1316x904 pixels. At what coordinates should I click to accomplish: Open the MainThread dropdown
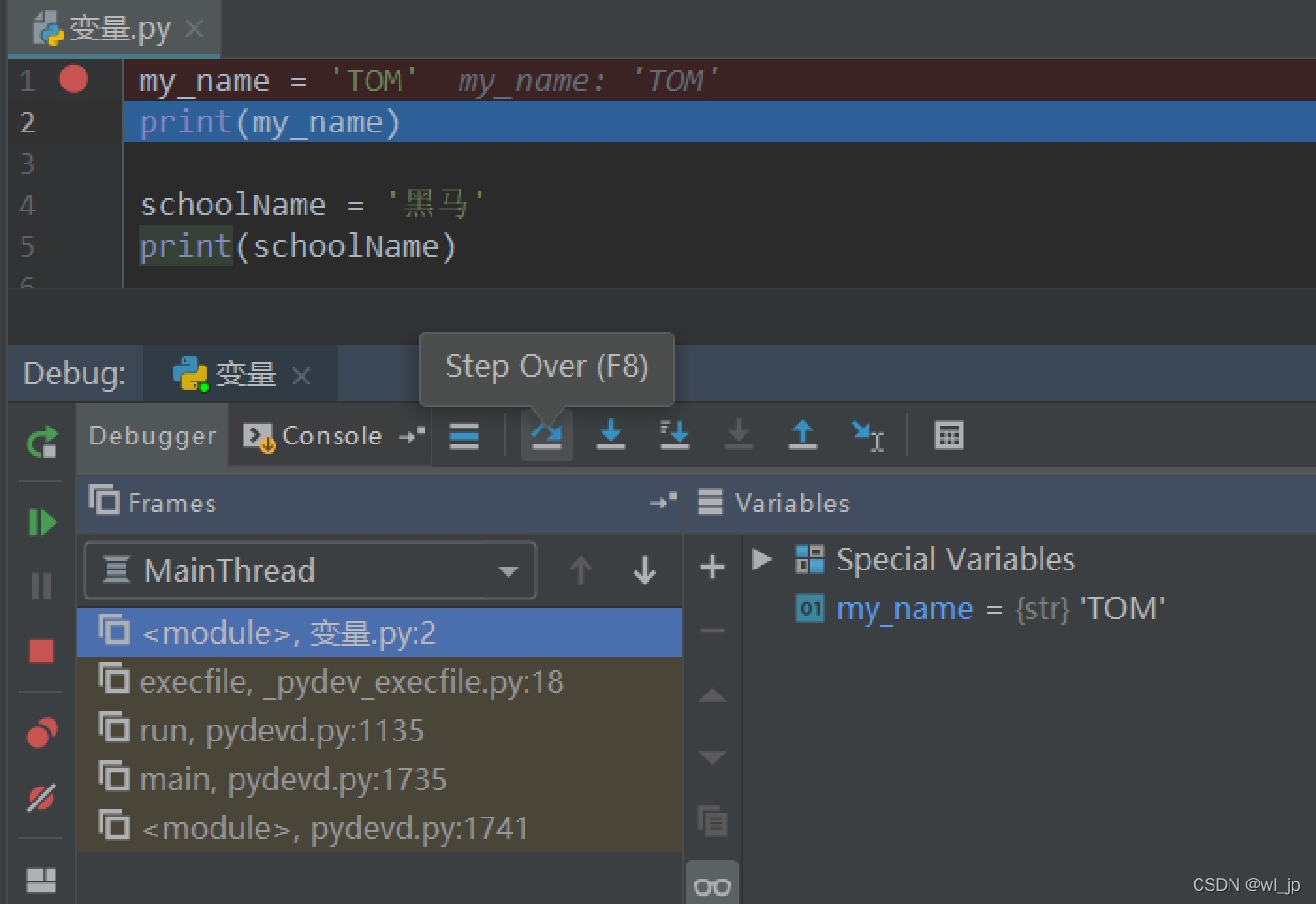pyautogui.click(x=310, y=570)
